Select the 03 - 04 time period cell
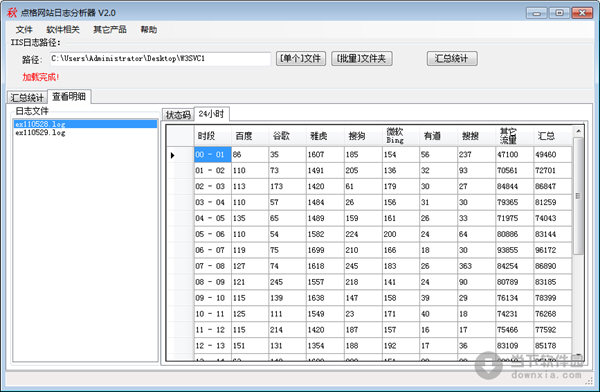Image resolution: width=600 pixels, height=392 pixels. (x=212, y=202)
